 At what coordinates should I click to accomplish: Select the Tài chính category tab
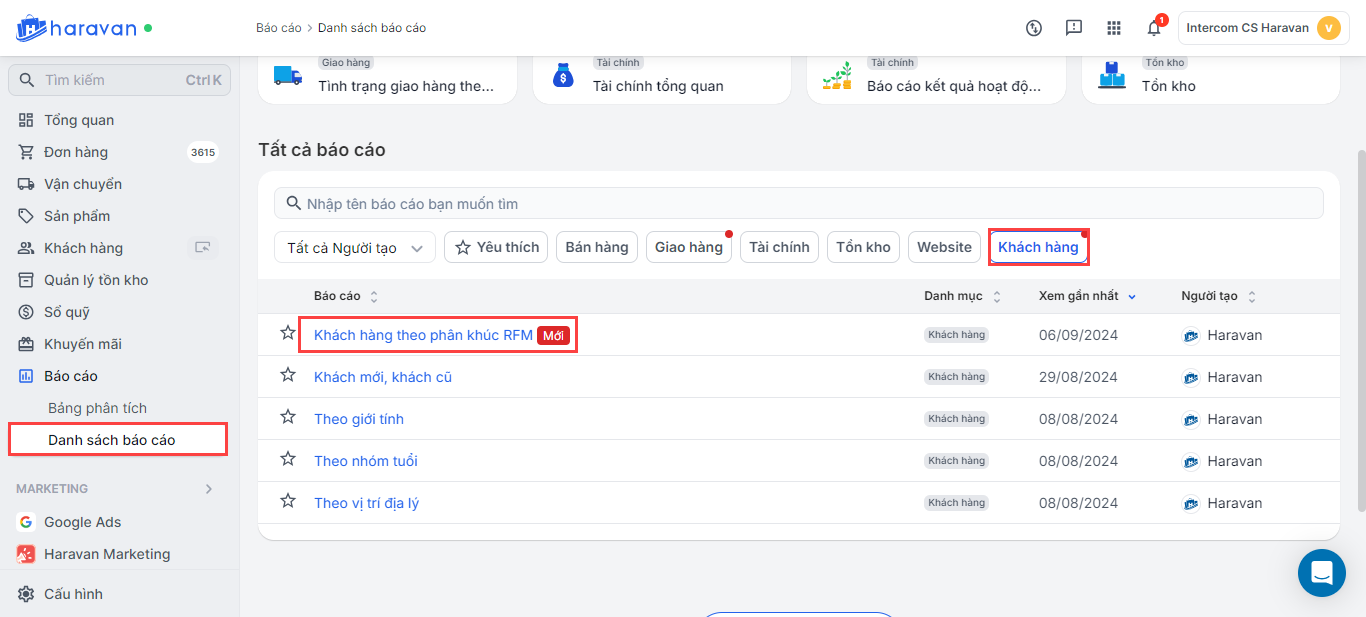coord(779,247)
